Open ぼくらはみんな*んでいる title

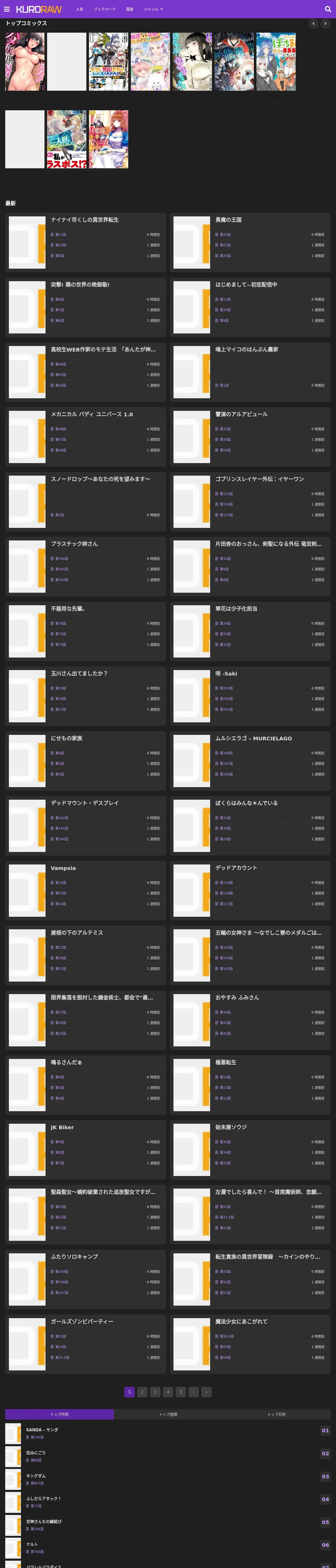click(x=246, y=803)
